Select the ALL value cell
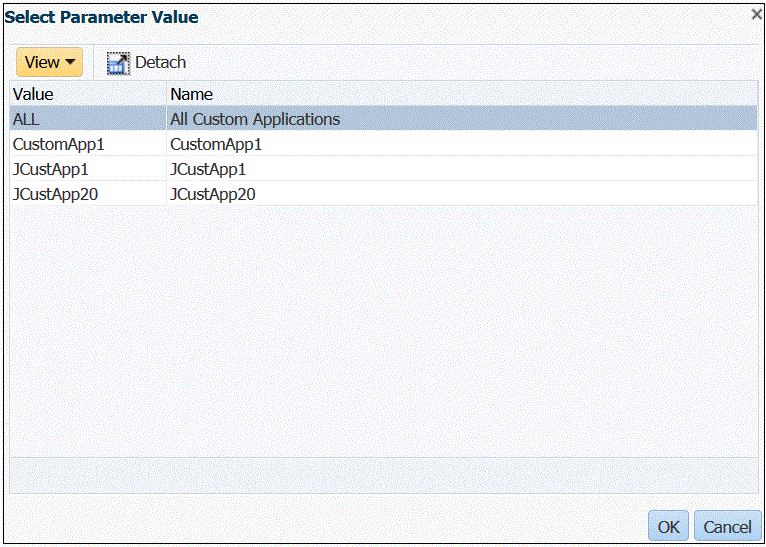This screenshot has width=766, height=547. pos(25,119)
